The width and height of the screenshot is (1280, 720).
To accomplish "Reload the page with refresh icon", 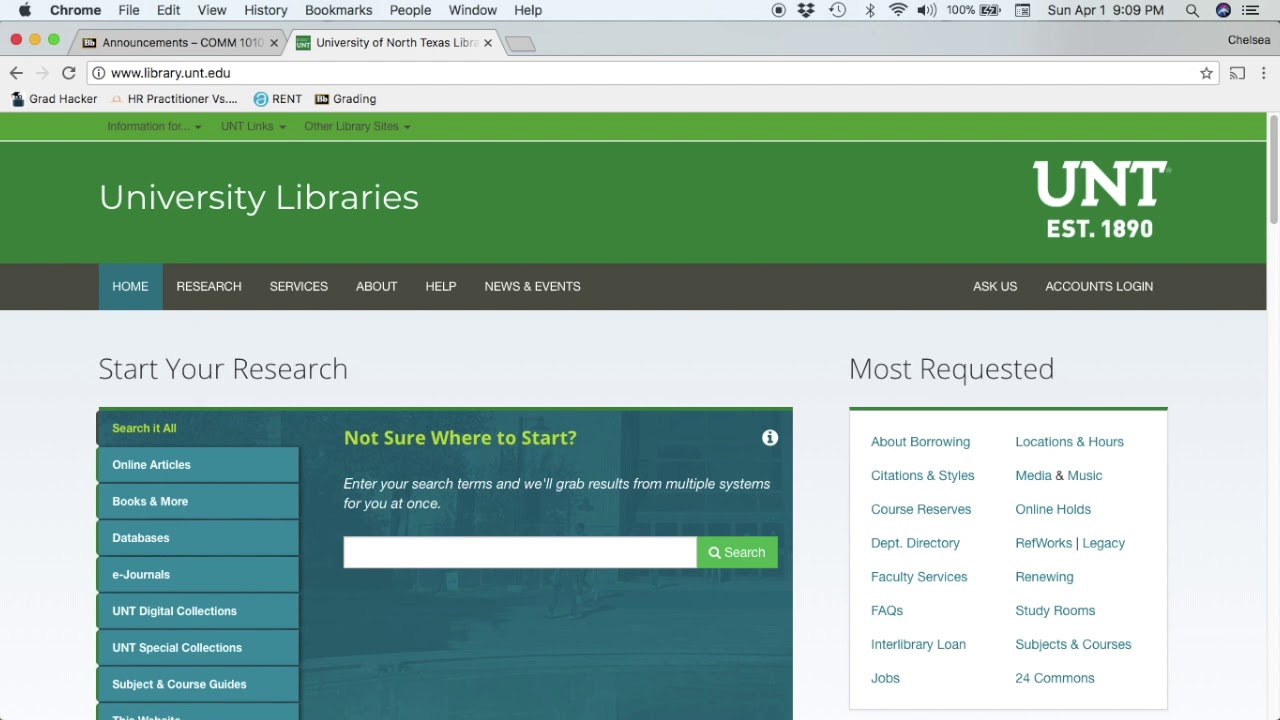I will click(68, 73).
